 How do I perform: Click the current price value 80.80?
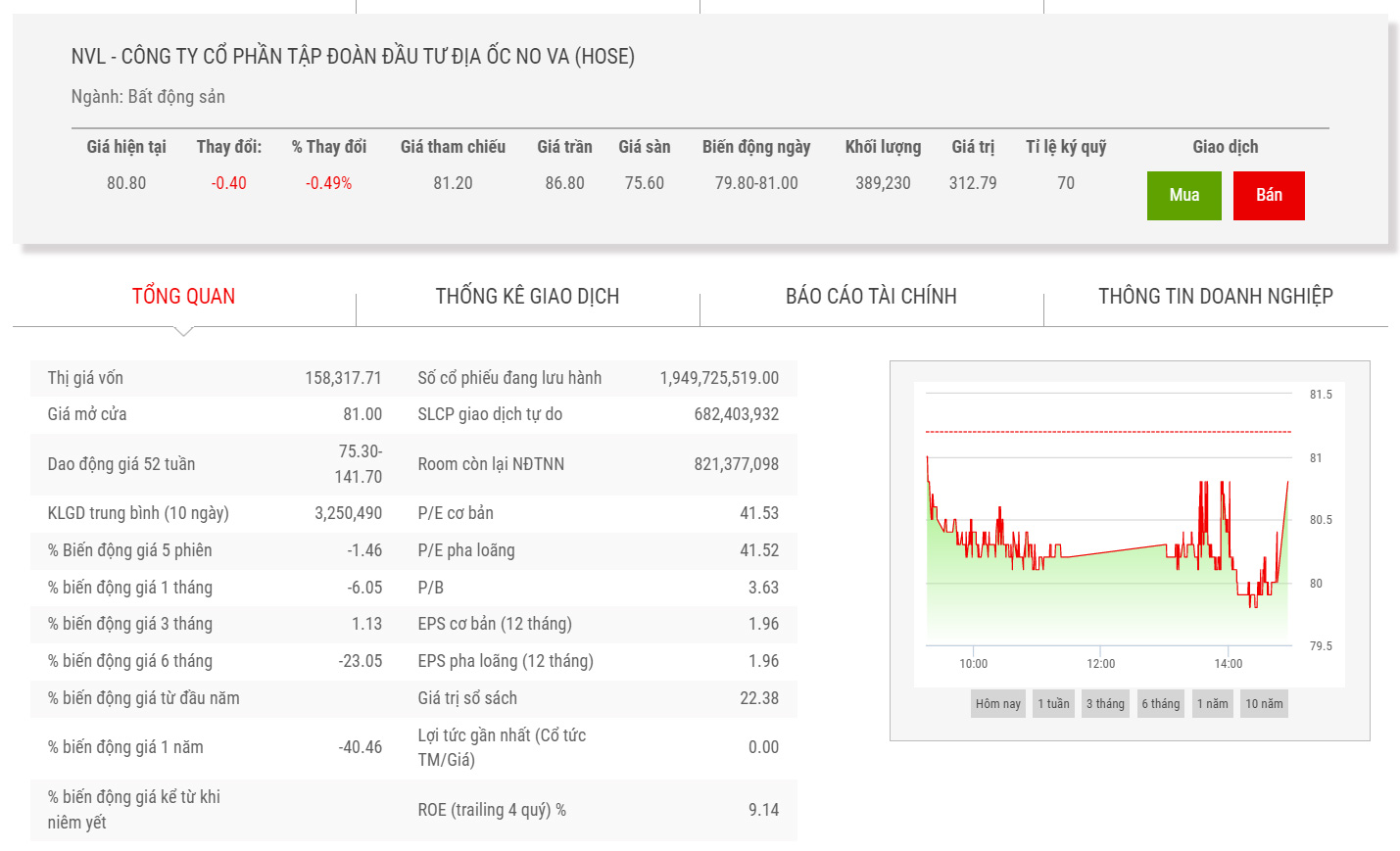pyautogui.click(x=126, y=183)
